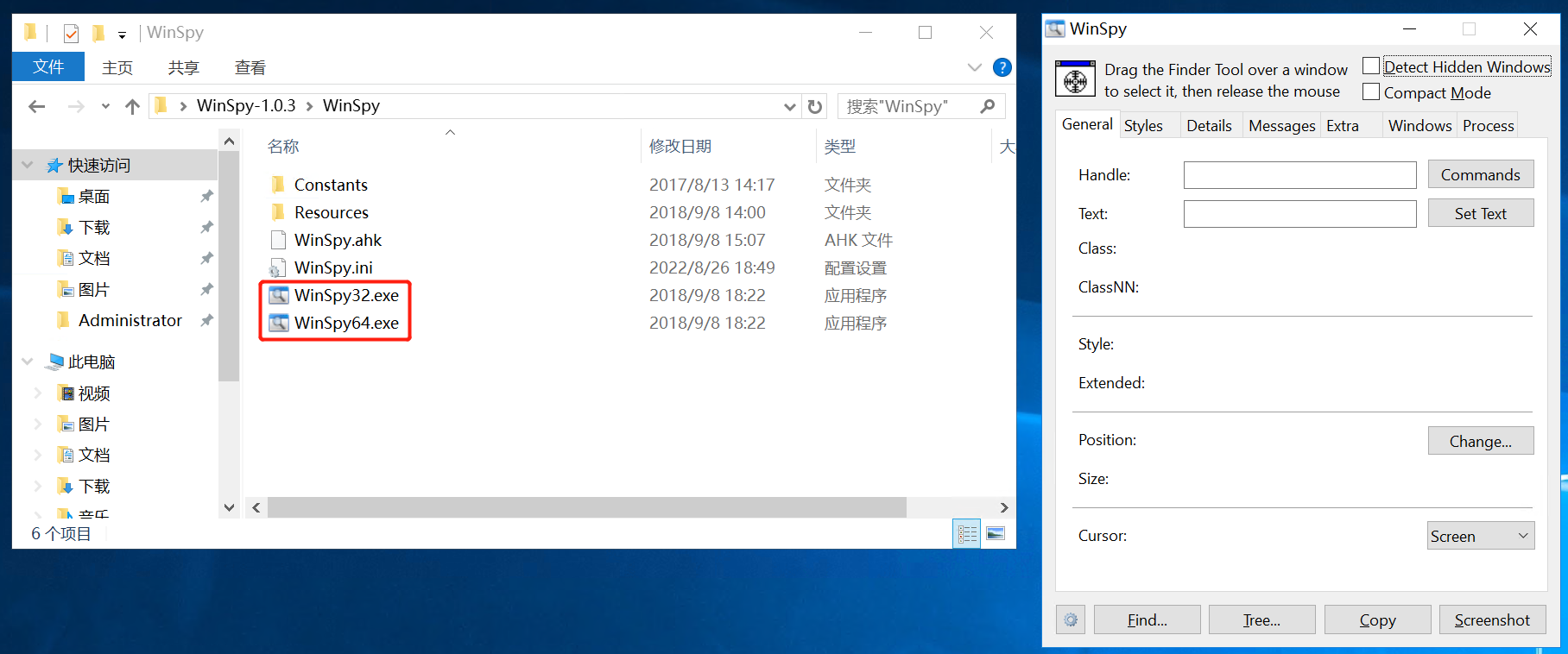Select the WinSpy64.exe file icon
Viewport: 1568px width, 654px height.
point(279,323)
